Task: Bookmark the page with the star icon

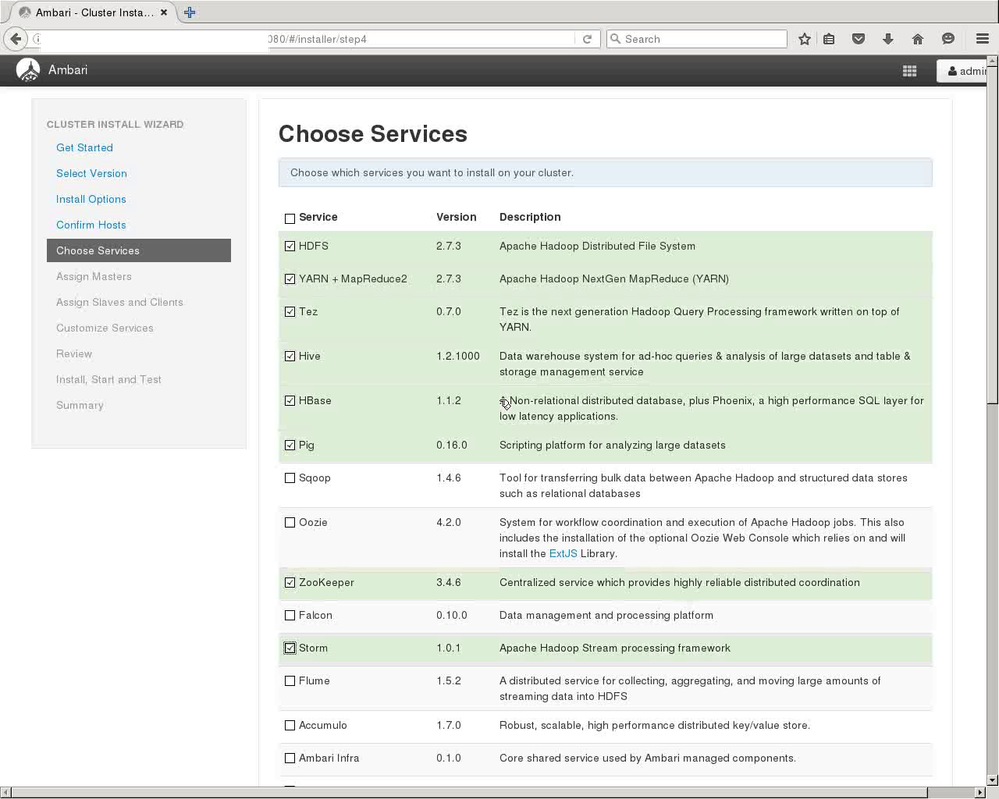Action: 805,38
